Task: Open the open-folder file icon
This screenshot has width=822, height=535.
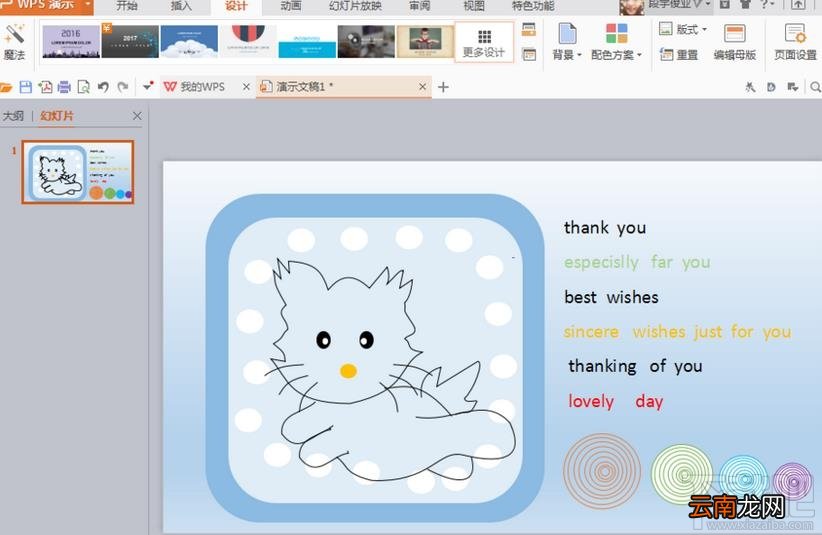Action: point(6,88)
